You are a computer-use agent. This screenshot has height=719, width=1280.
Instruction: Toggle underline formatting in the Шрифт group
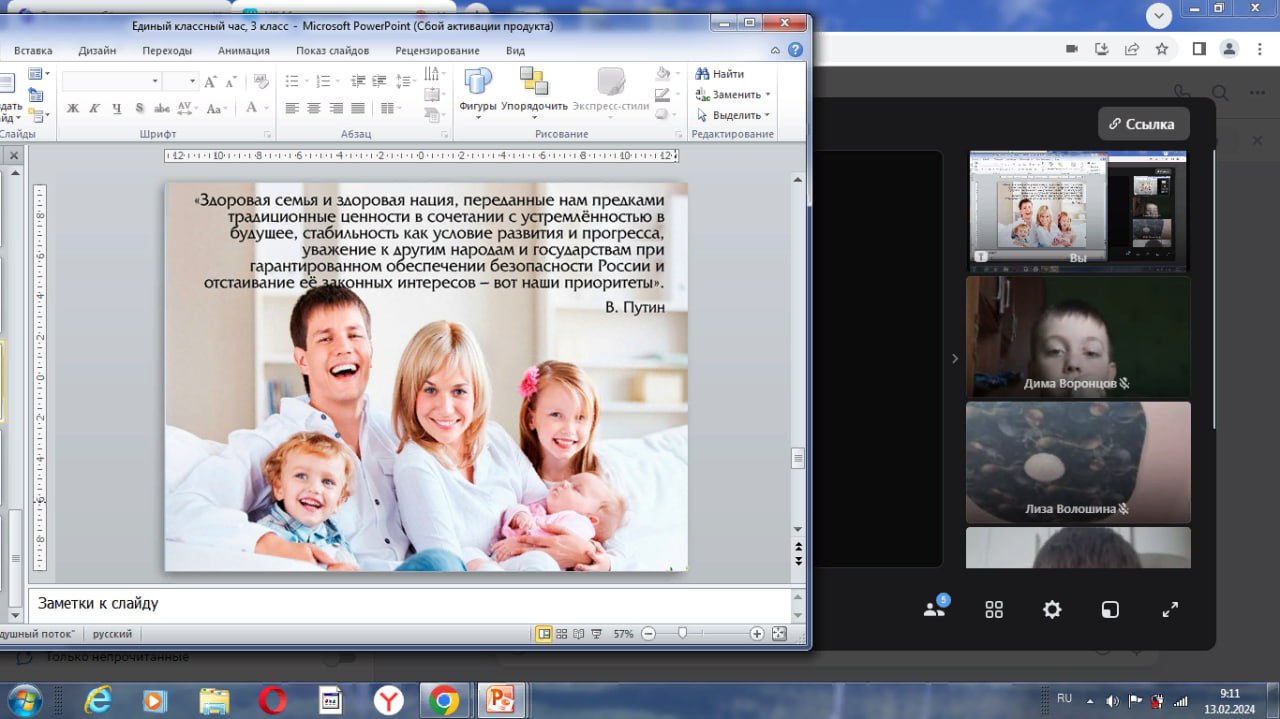117,108
